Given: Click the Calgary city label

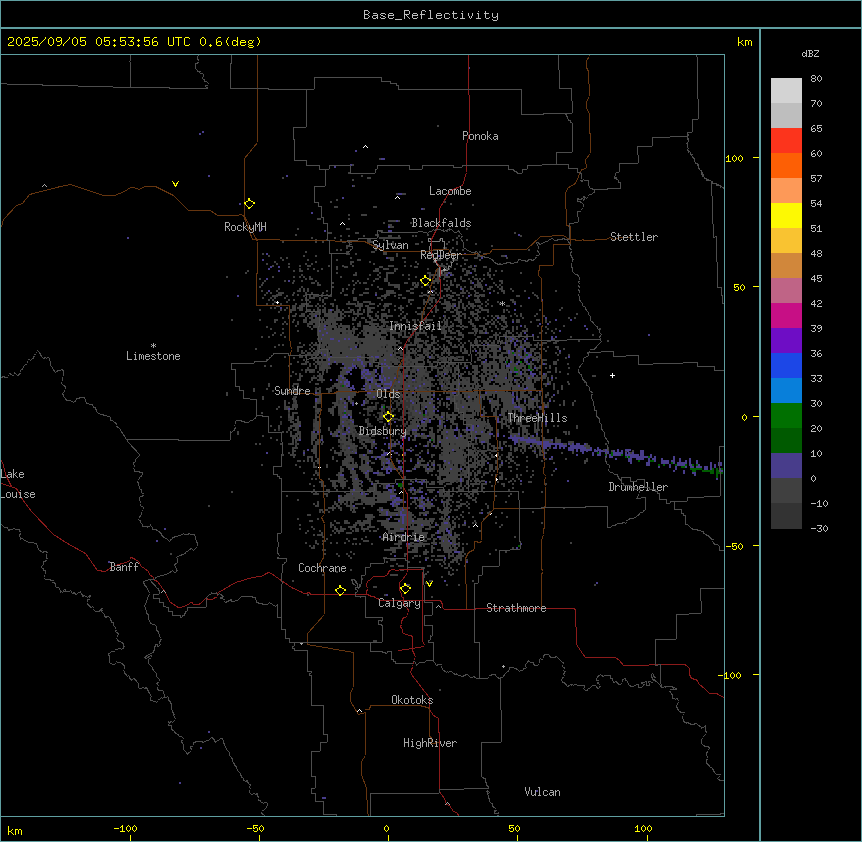Looking at the screenshot, I should pos(399,603).
